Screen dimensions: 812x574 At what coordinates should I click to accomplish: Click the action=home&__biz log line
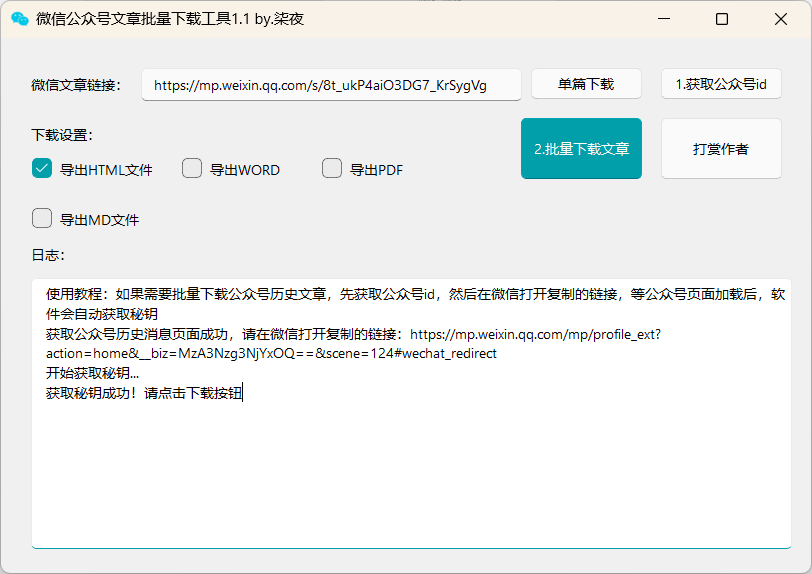[271, 353]
